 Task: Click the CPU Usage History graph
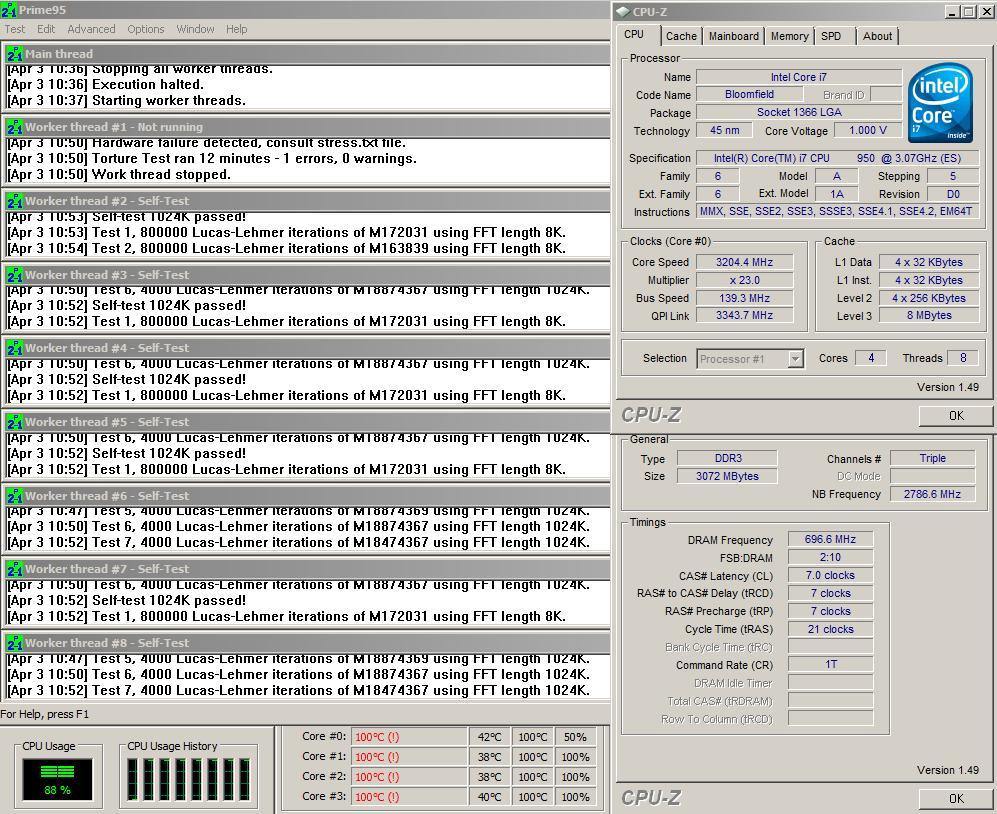click(189, 779)
